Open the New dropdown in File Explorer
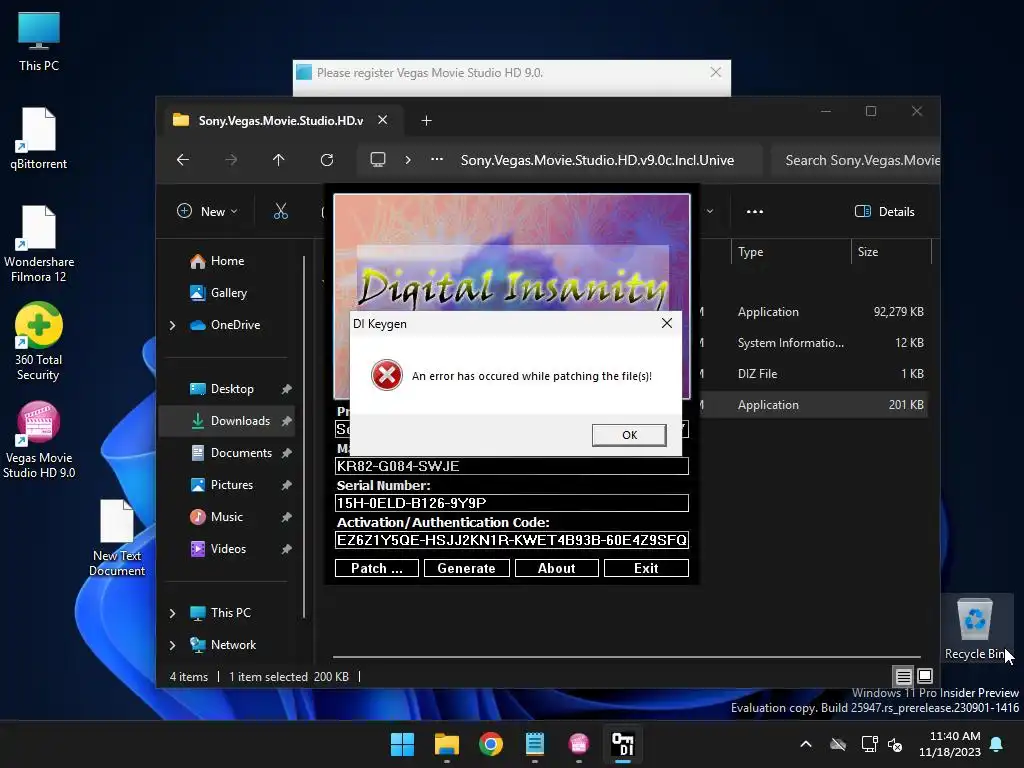Screen dimensions: 1024x768 (208, 211)
